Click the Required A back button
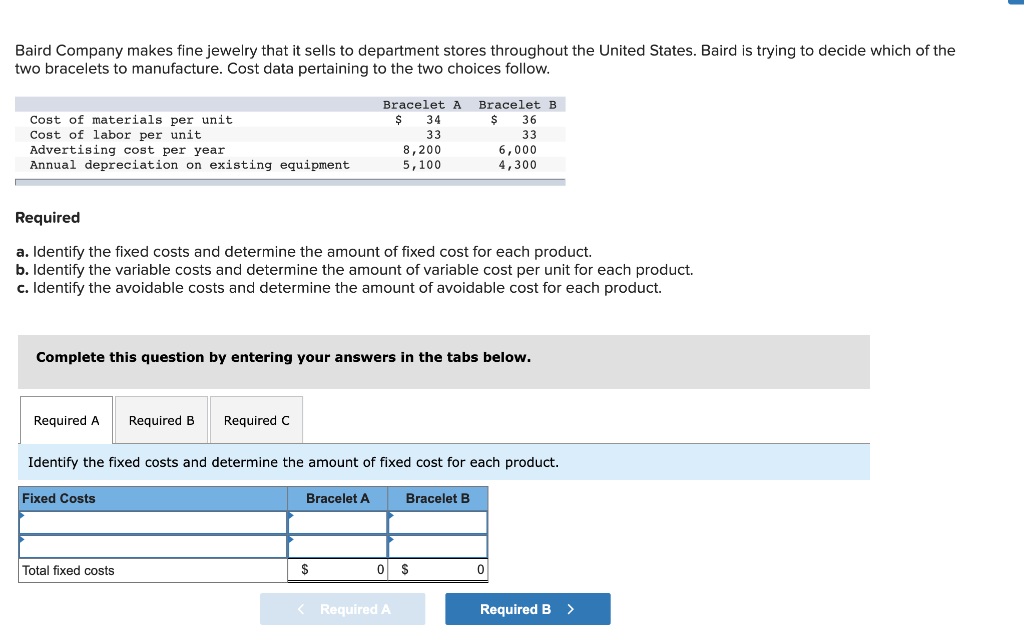 tap(342, 608)
